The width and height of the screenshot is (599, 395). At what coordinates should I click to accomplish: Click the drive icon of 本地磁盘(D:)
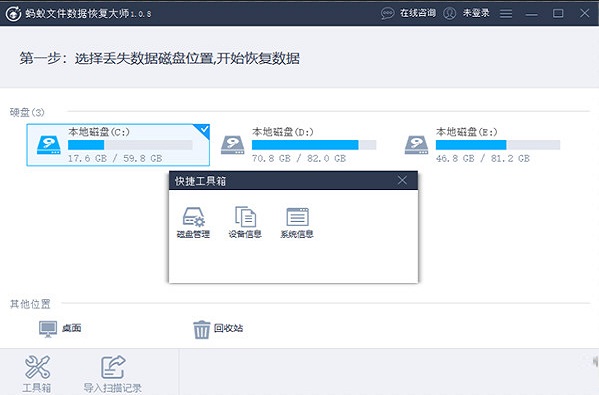coord(233,145)
